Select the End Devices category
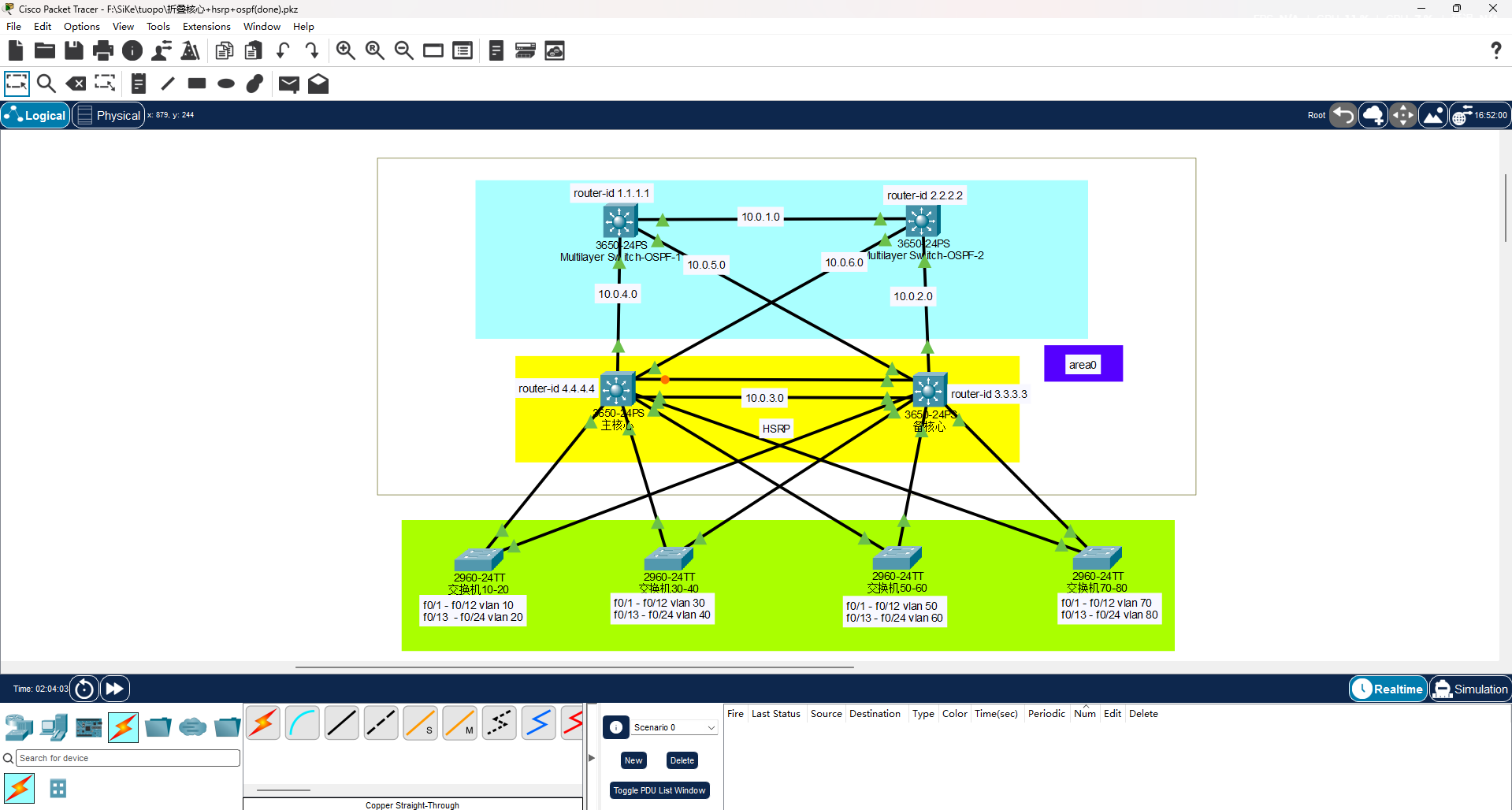This screenshot has width=1512, height=810. point(54,727)
